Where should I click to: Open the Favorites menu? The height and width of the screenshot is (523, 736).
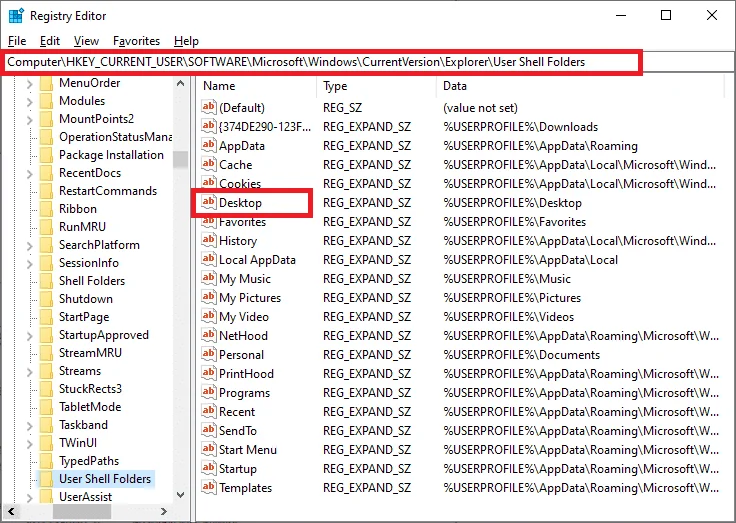coord(137,41)
